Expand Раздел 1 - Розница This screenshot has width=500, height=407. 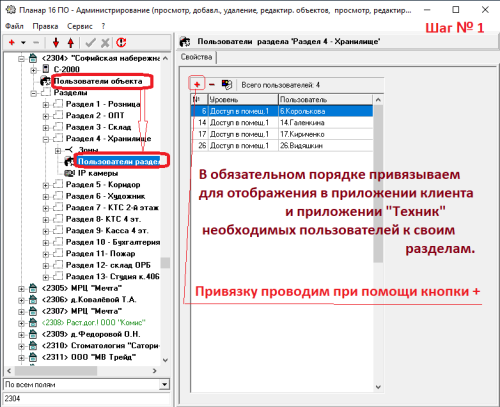(x=46, y=105)
